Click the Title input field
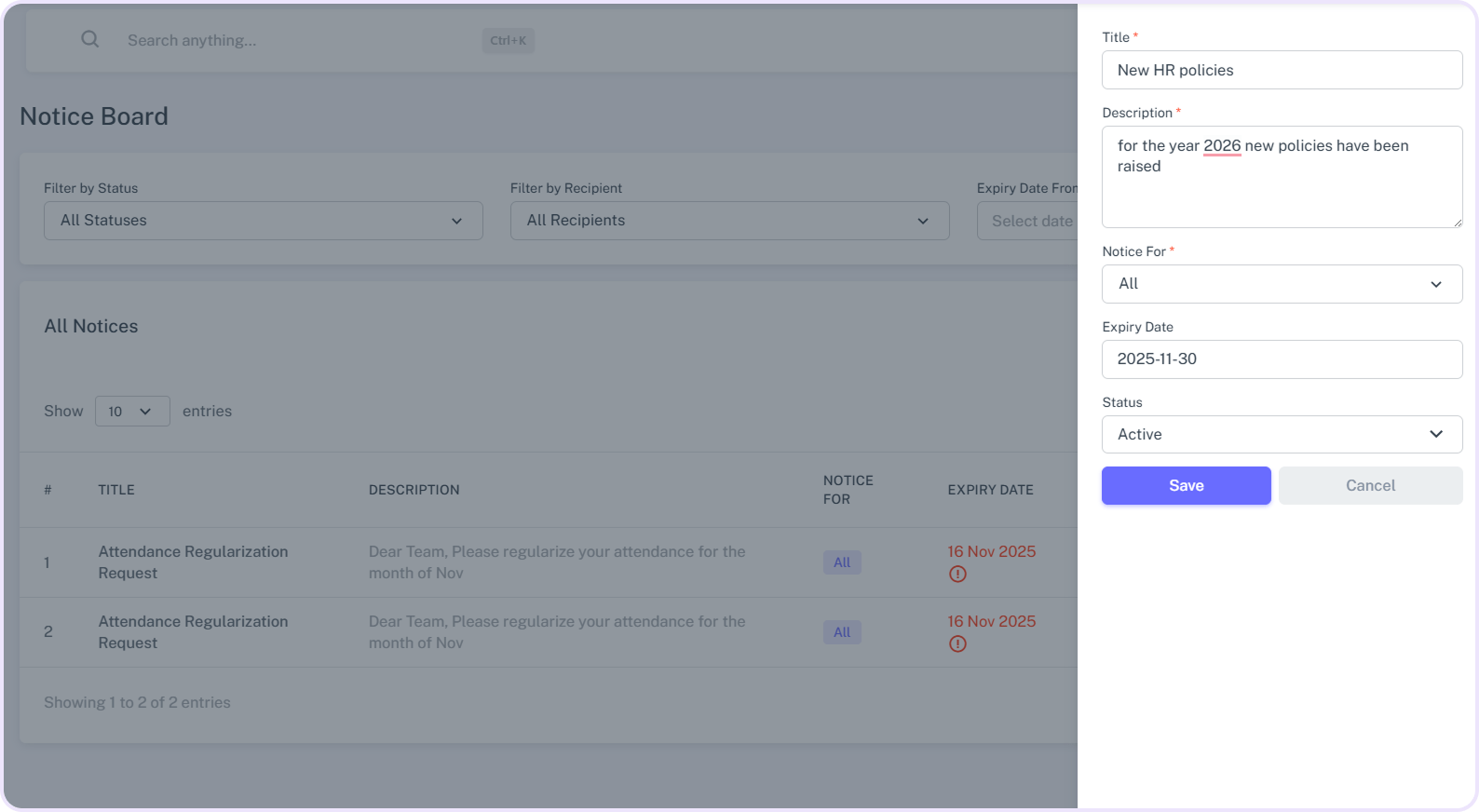The image size is (1479, 812). [1282, 71]
